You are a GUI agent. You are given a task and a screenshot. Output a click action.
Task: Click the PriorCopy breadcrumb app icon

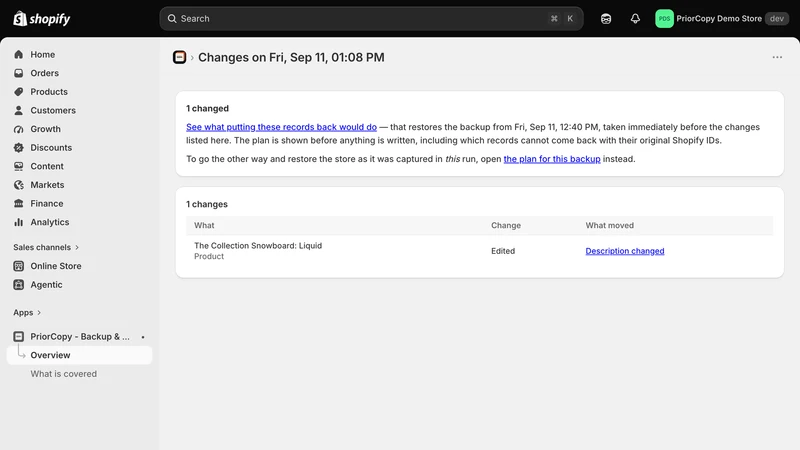(x=179, y=57)
